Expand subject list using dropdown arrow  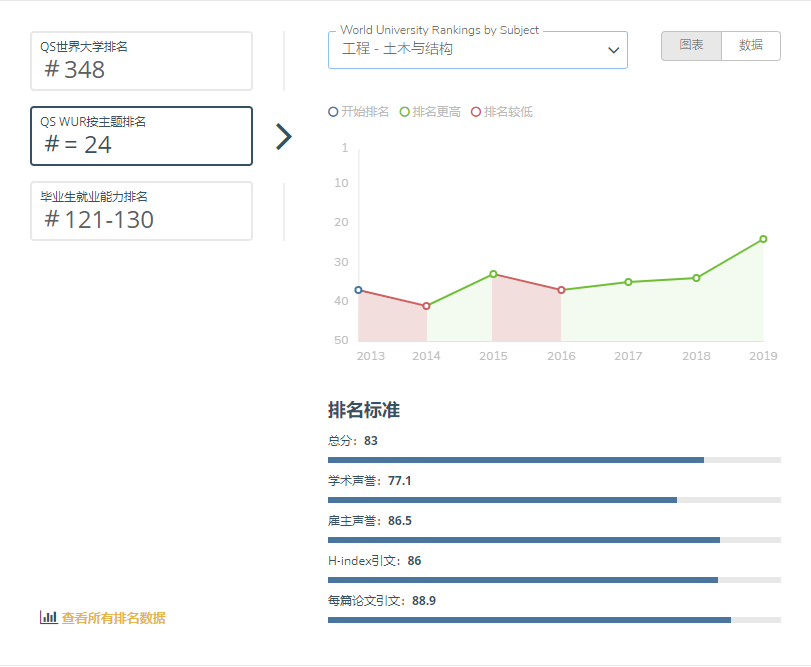pyautogui.click(x=613, y=50)
